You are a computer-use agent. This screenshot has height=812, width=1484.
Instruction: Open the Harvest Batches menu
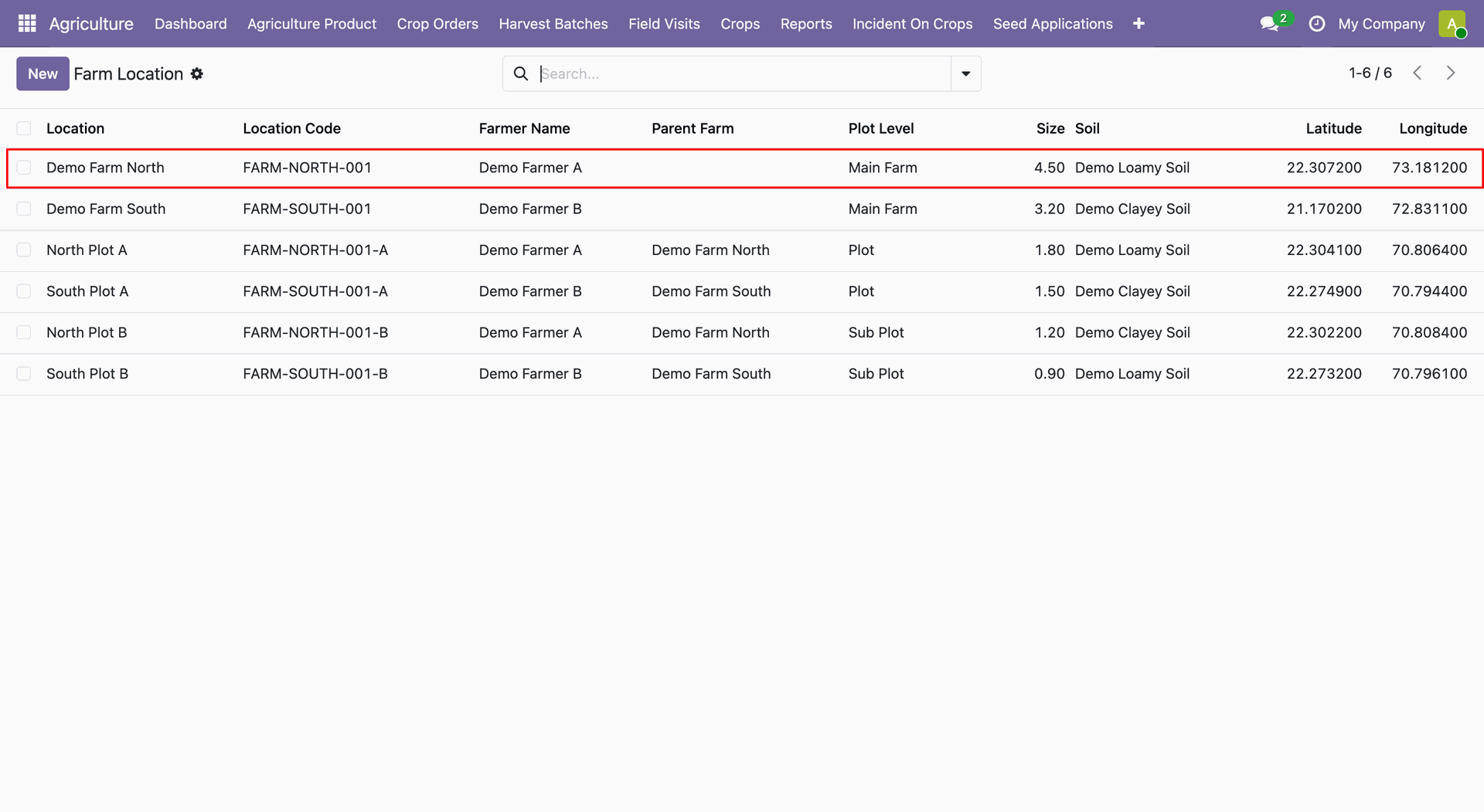coord(553,24)
